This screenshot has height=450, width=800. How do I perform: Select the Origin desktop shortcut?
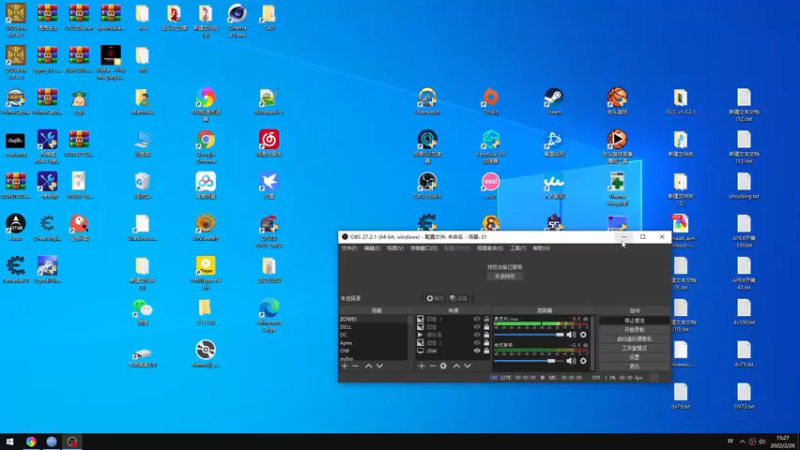coord(491,102)
